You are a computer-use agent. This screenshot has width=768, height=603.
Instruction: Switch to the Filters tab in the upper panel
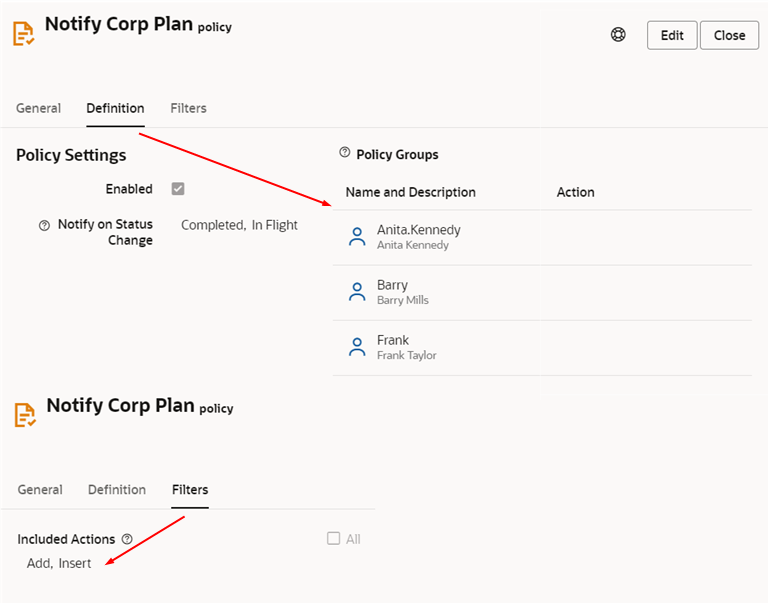click(188, 108)
